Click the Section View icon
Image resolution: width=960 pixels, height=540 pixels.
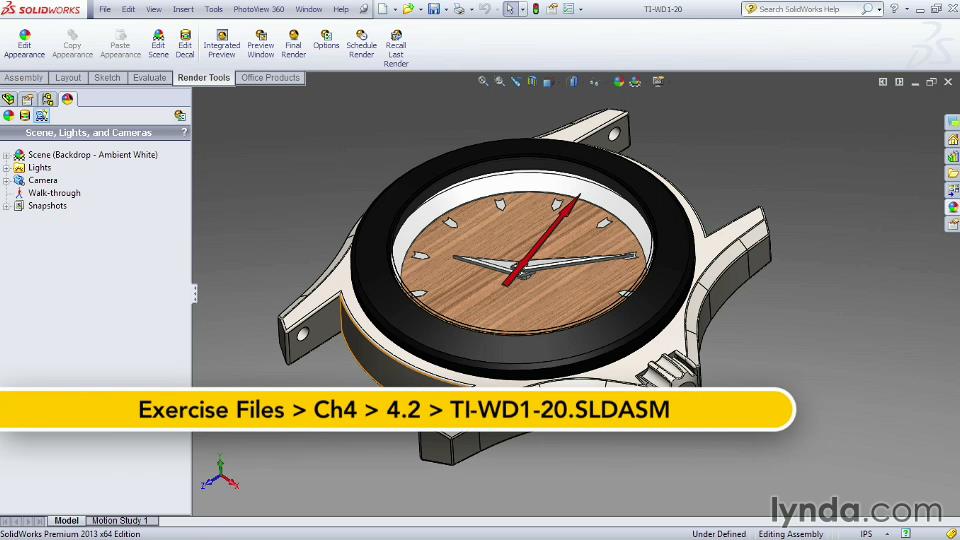[532, 81]
